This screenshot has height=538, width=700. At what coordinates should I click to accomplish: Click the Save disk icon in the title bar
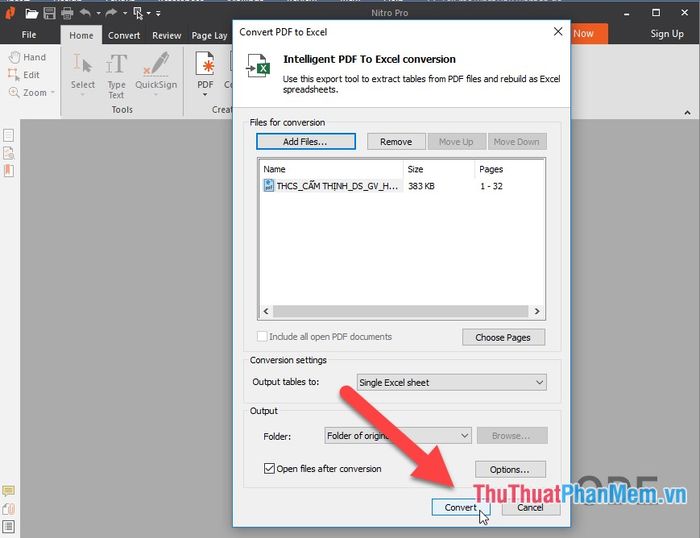tap(50, 13)
